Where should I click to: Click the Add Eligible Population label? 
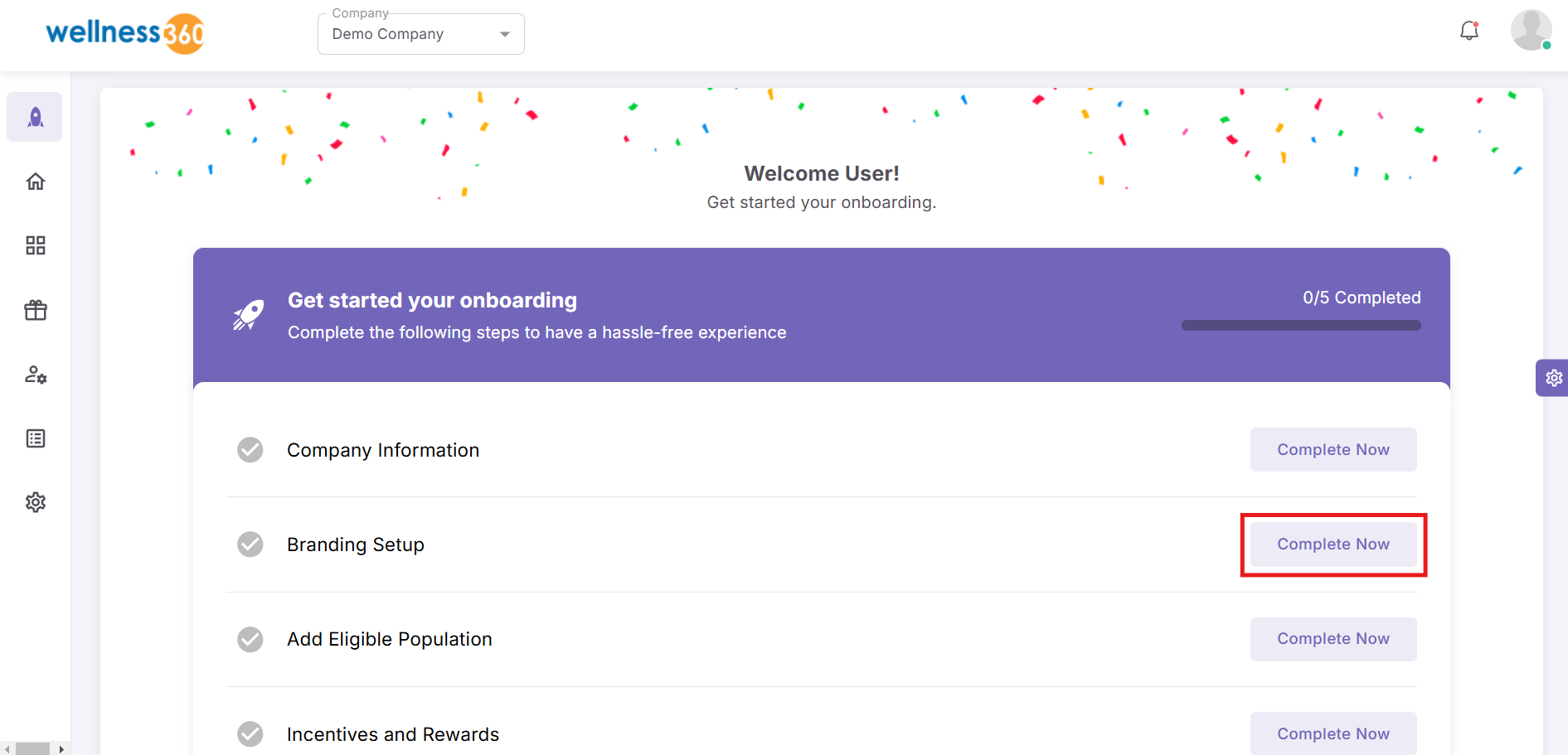pos(390,639)
